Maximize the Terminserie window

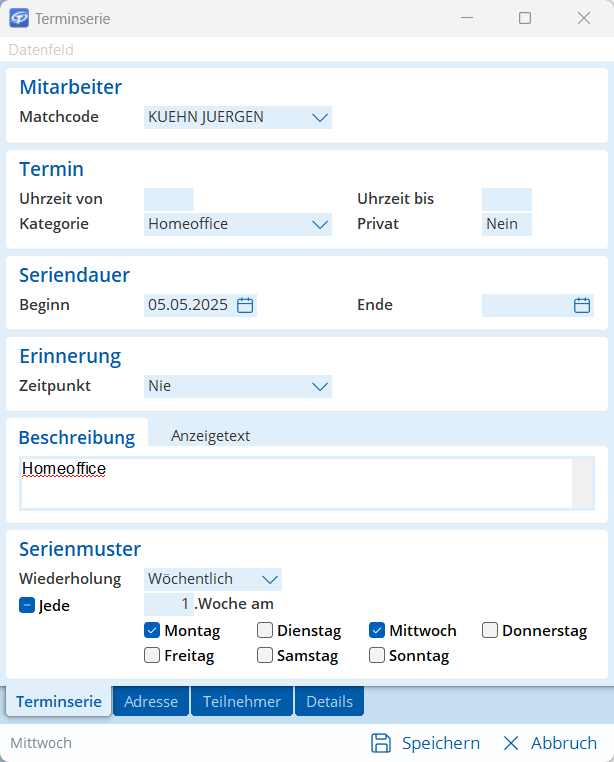point(525,18)
